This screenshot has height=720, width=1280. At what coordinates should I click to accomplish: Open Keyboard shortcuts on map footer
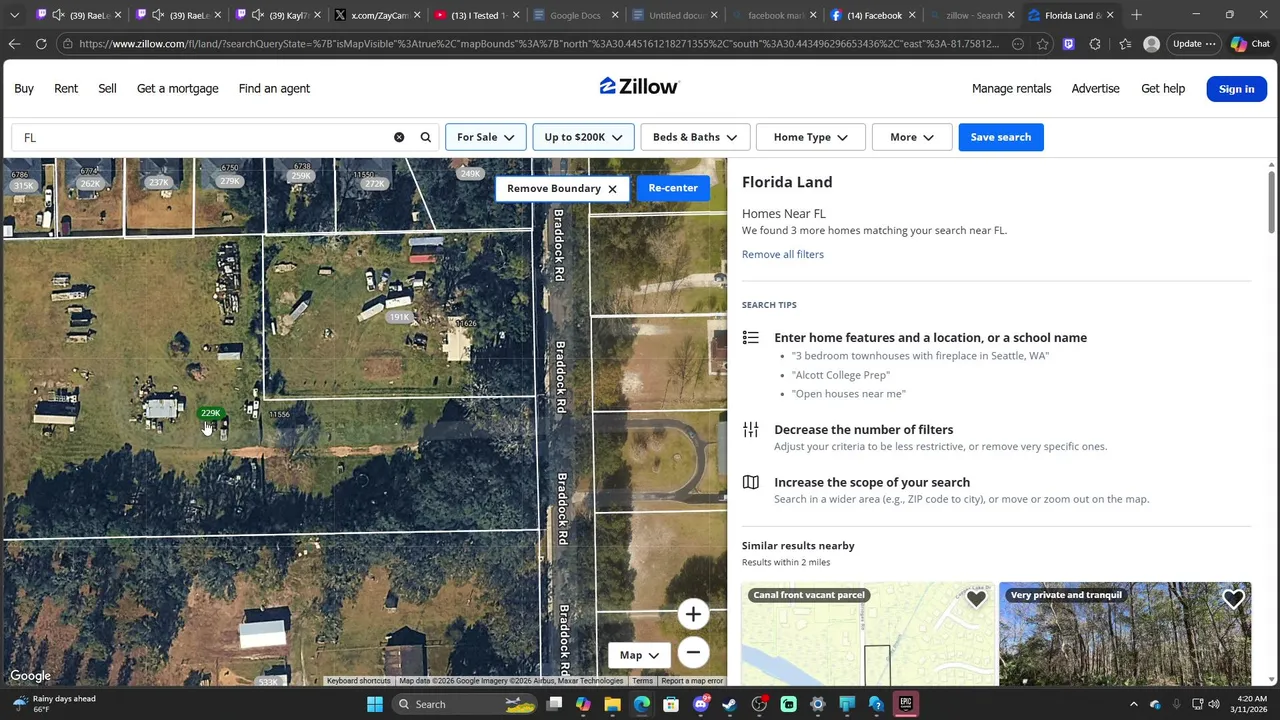pyautogui.click(x=358, y=681)
